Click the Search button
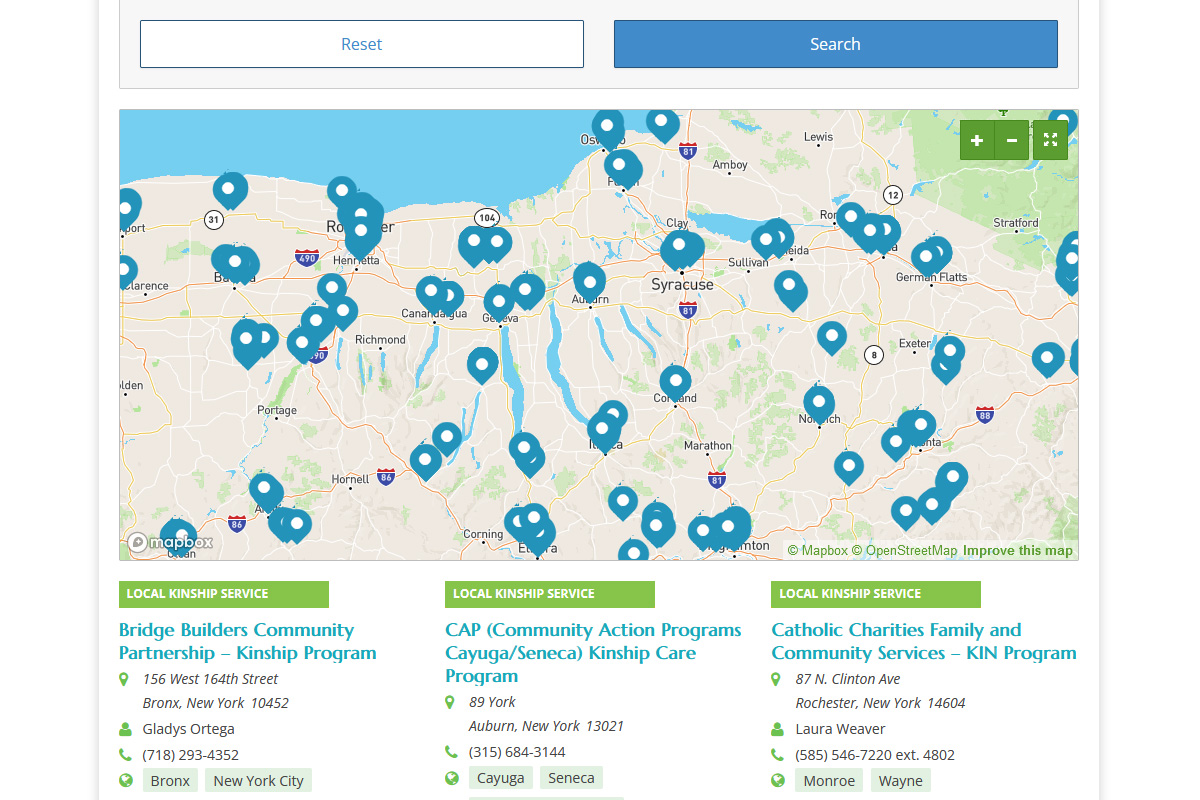The width and height of the screenshot is (1200, 800). [836, 44]
